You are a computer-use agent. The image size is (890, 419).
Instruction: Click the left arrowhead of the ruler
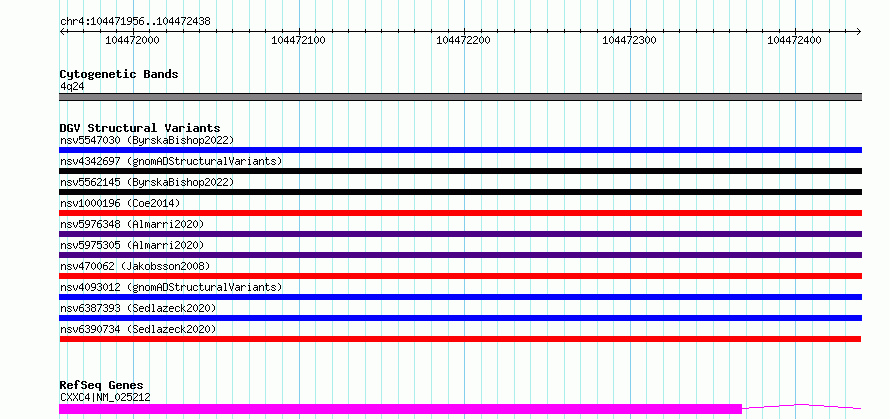62,31
